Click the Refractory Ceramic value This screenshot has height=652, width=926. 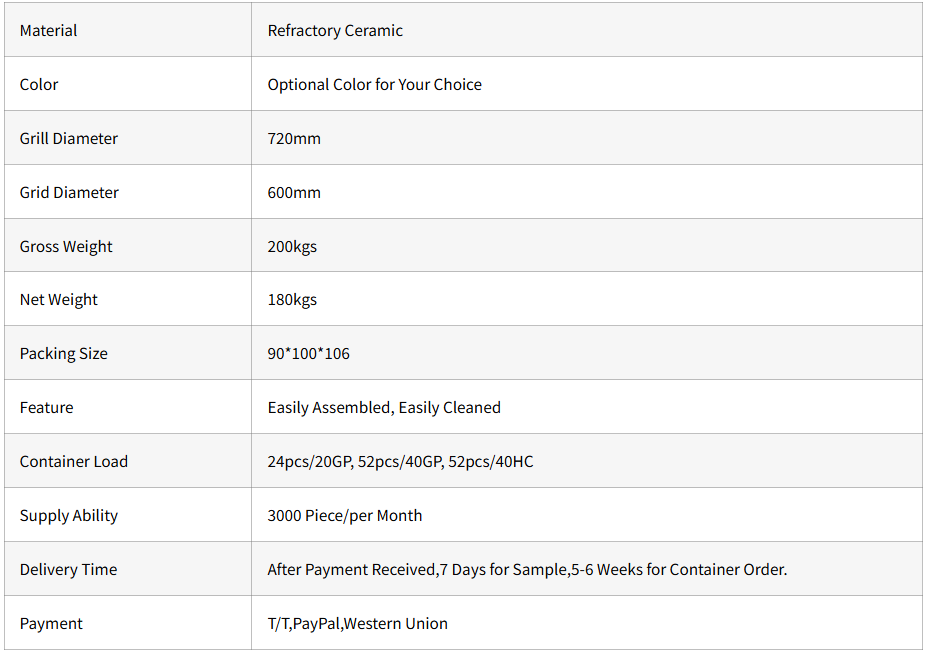tap(335, 31)
